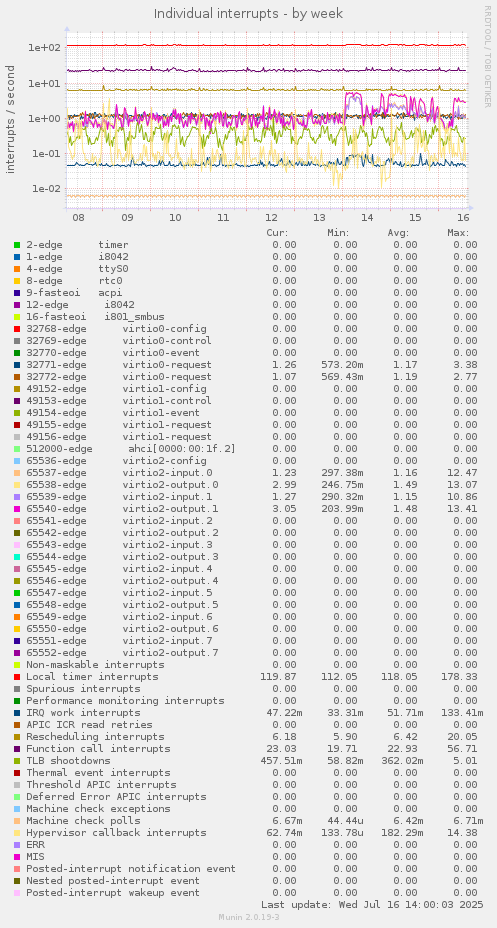Click the dark blue IRQ work interrupts swatch
The height and width of the screenshot is (928, 497).
17,713
